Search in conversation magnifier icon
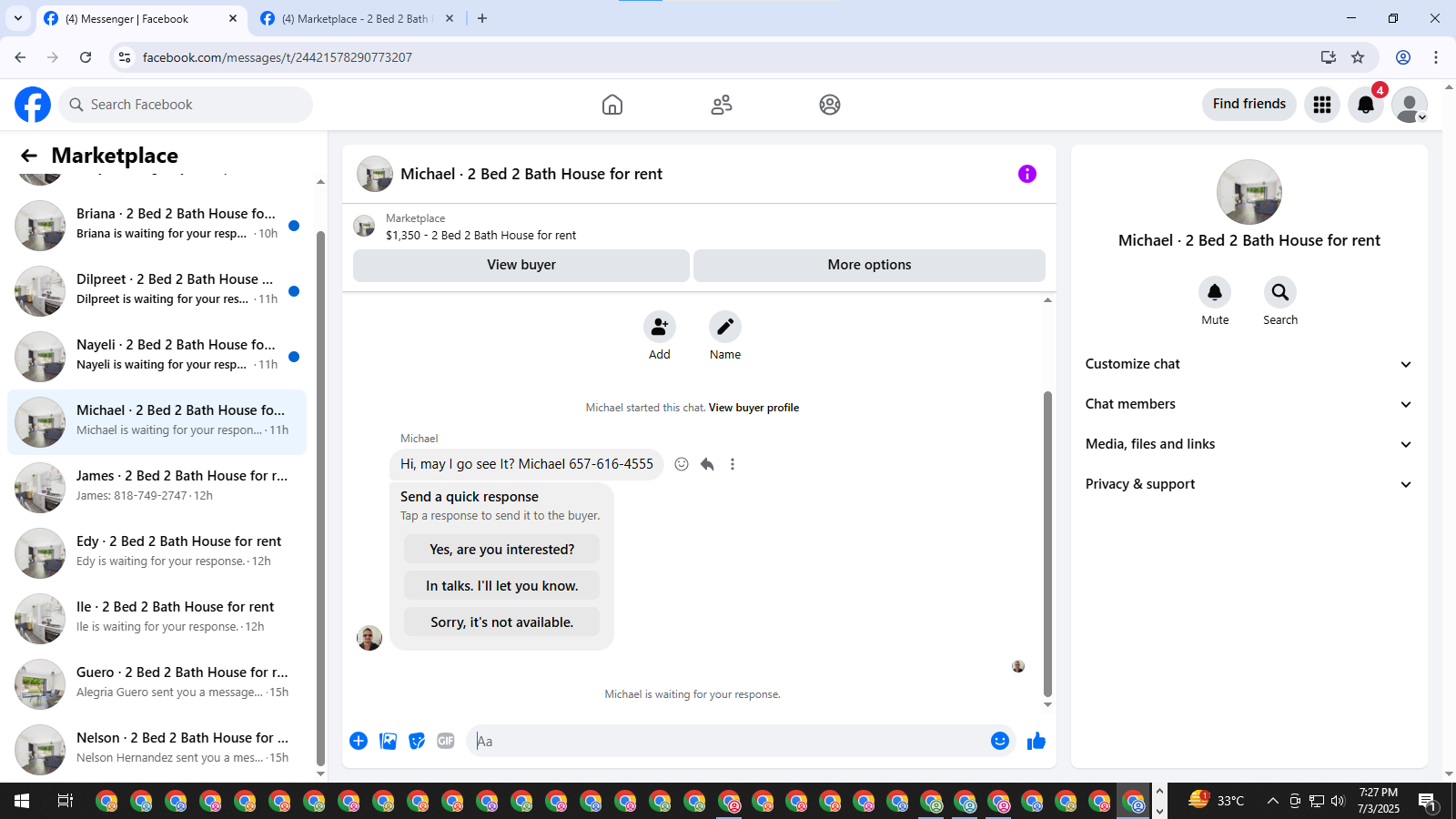Screen dimensions: 1456x819 1280,292
